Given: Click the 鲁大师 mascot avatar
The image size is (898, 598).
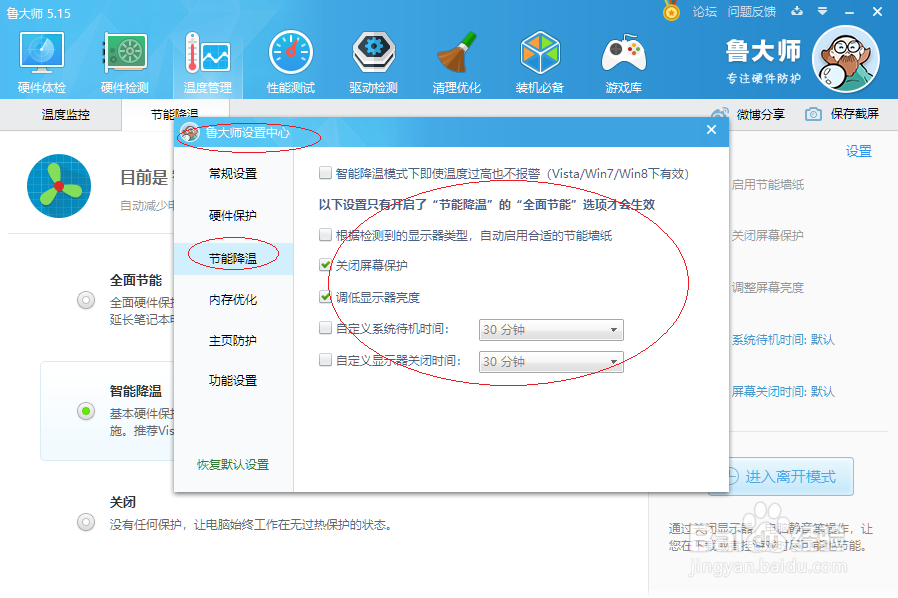Looking at the screenshot, I should pyautogui.click(x=845, y=58).
